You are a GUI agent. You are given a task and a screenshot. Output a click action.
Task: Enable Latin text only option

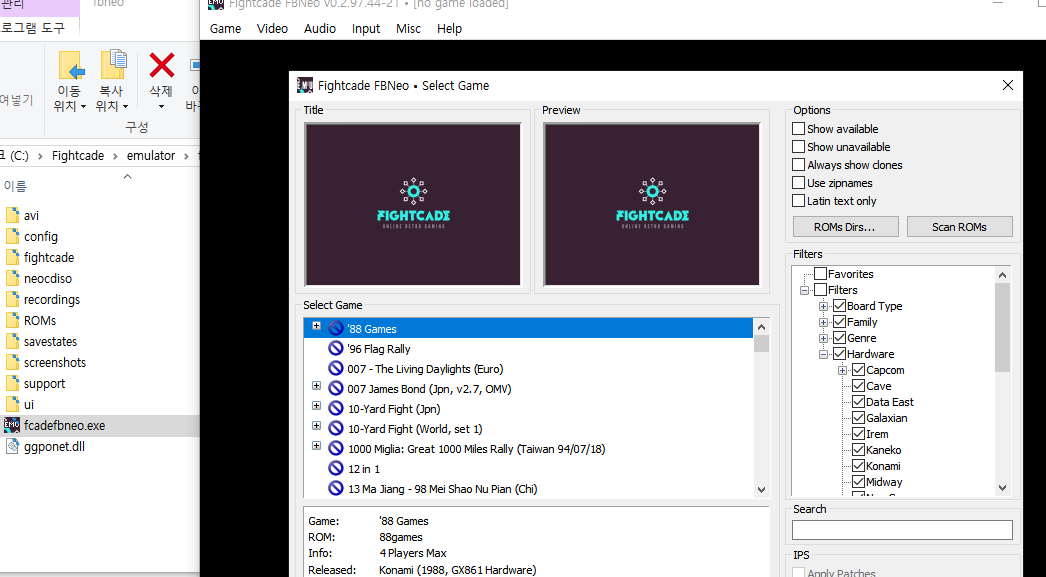(799, 201)
